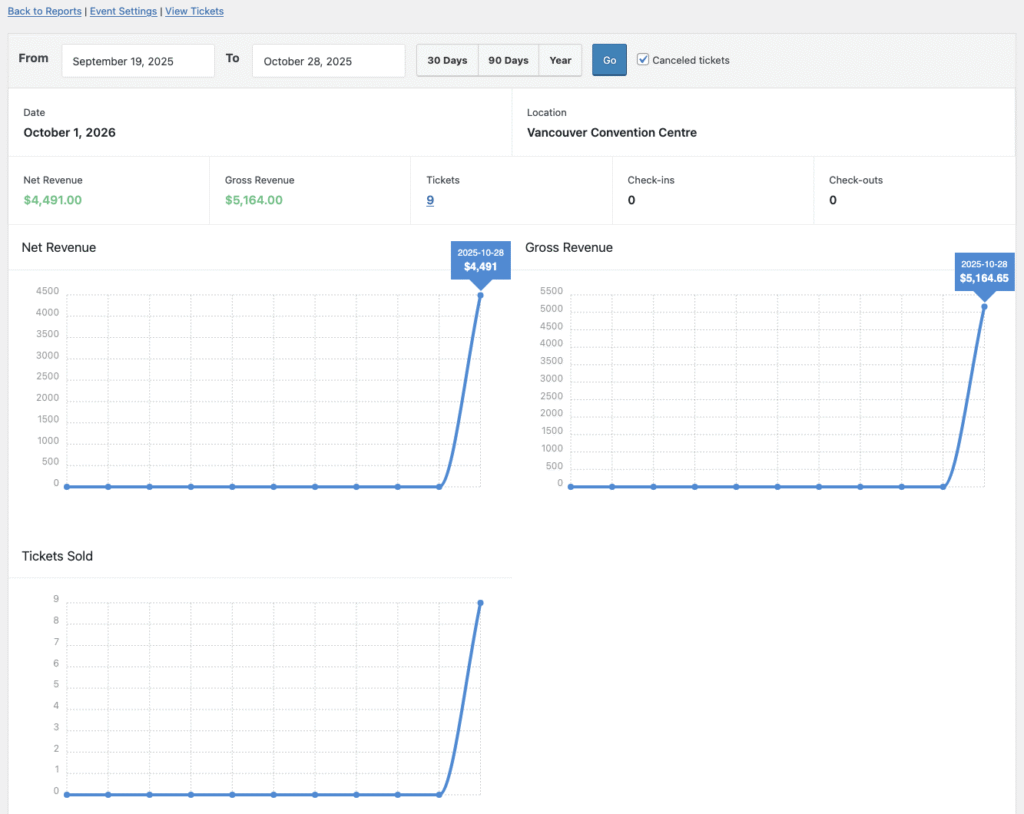
Task: Click the green Gross Revenue $5,164.00 value
Action: [254, 200]
